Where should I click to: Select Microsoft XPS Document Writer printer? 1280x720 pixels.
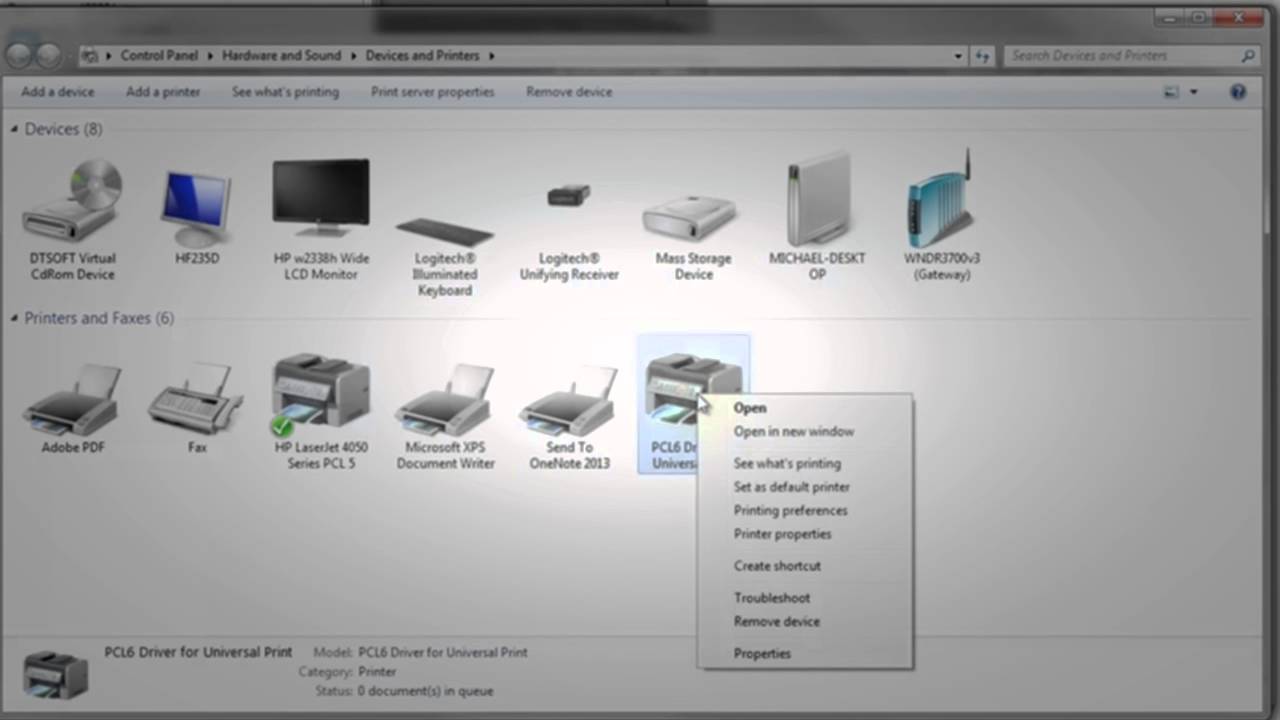point(445,415)
